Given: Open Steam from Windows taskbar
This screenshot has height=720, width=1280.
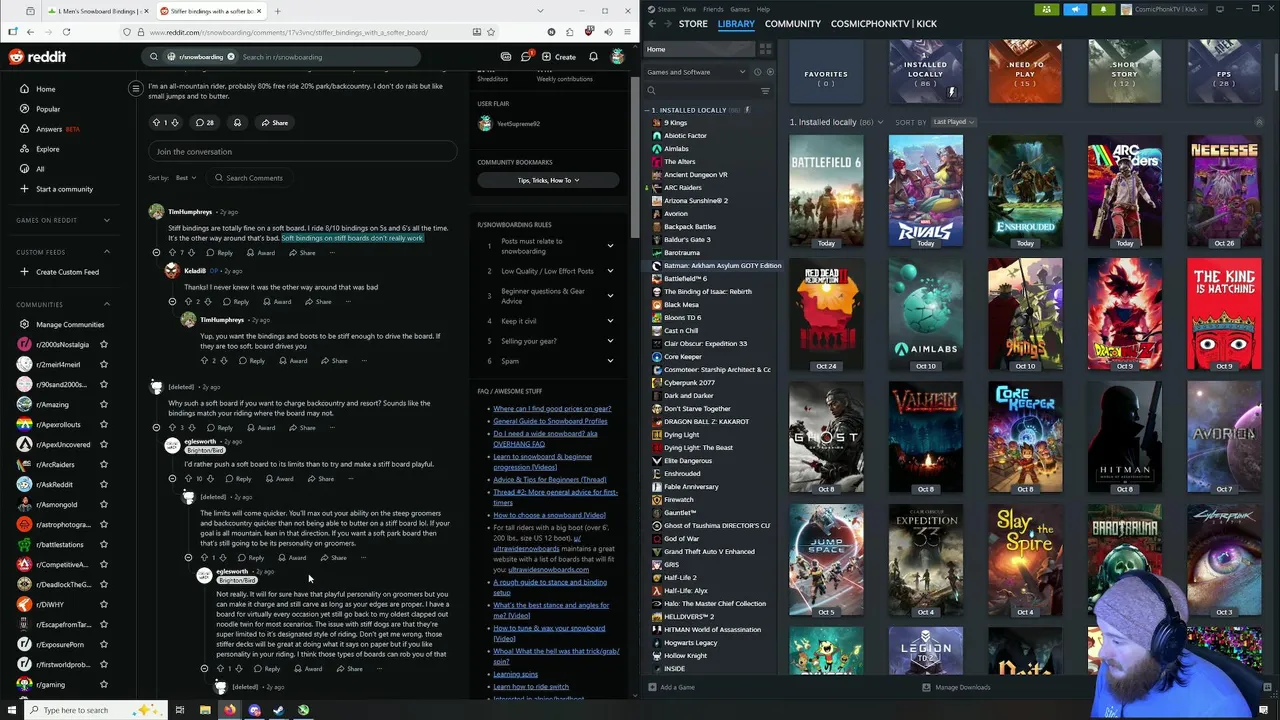Looking at the screenshot, I should [x=278, y=710].
